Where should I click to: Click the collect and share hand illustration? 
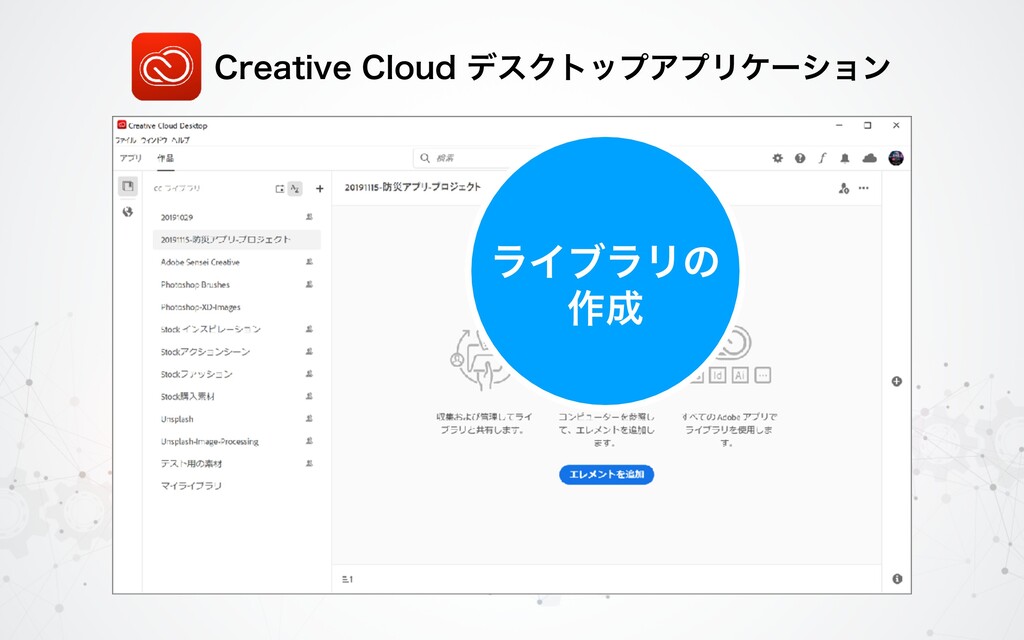coord(480,359)
